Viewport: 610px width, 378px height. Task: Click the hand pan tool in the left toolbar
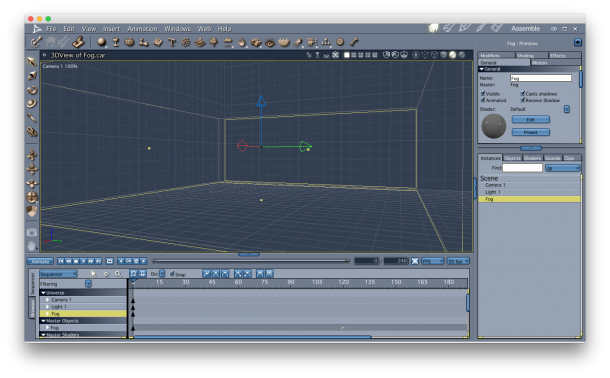click(32, 246)
